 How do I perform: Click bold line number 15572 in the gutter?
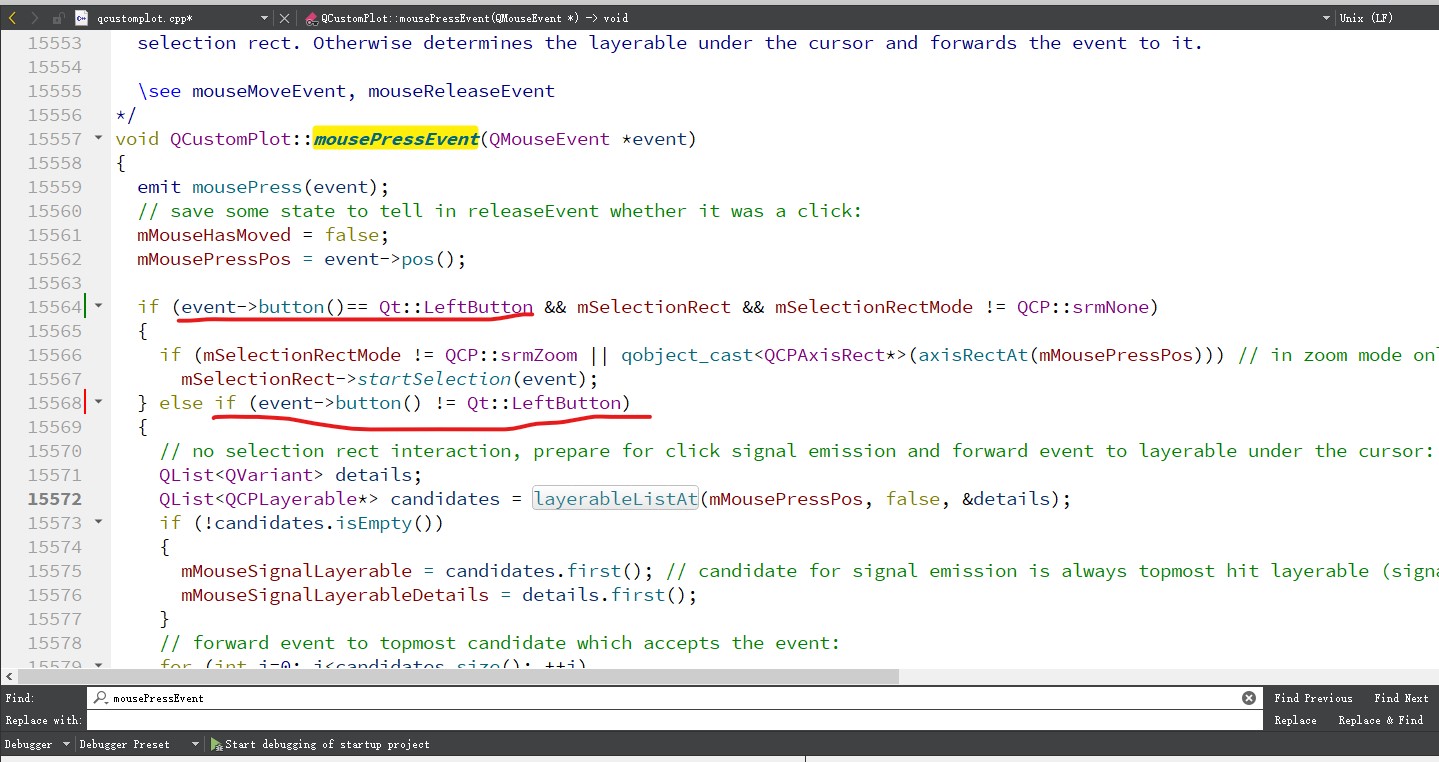pyautogui.click(x=55, y=499)
